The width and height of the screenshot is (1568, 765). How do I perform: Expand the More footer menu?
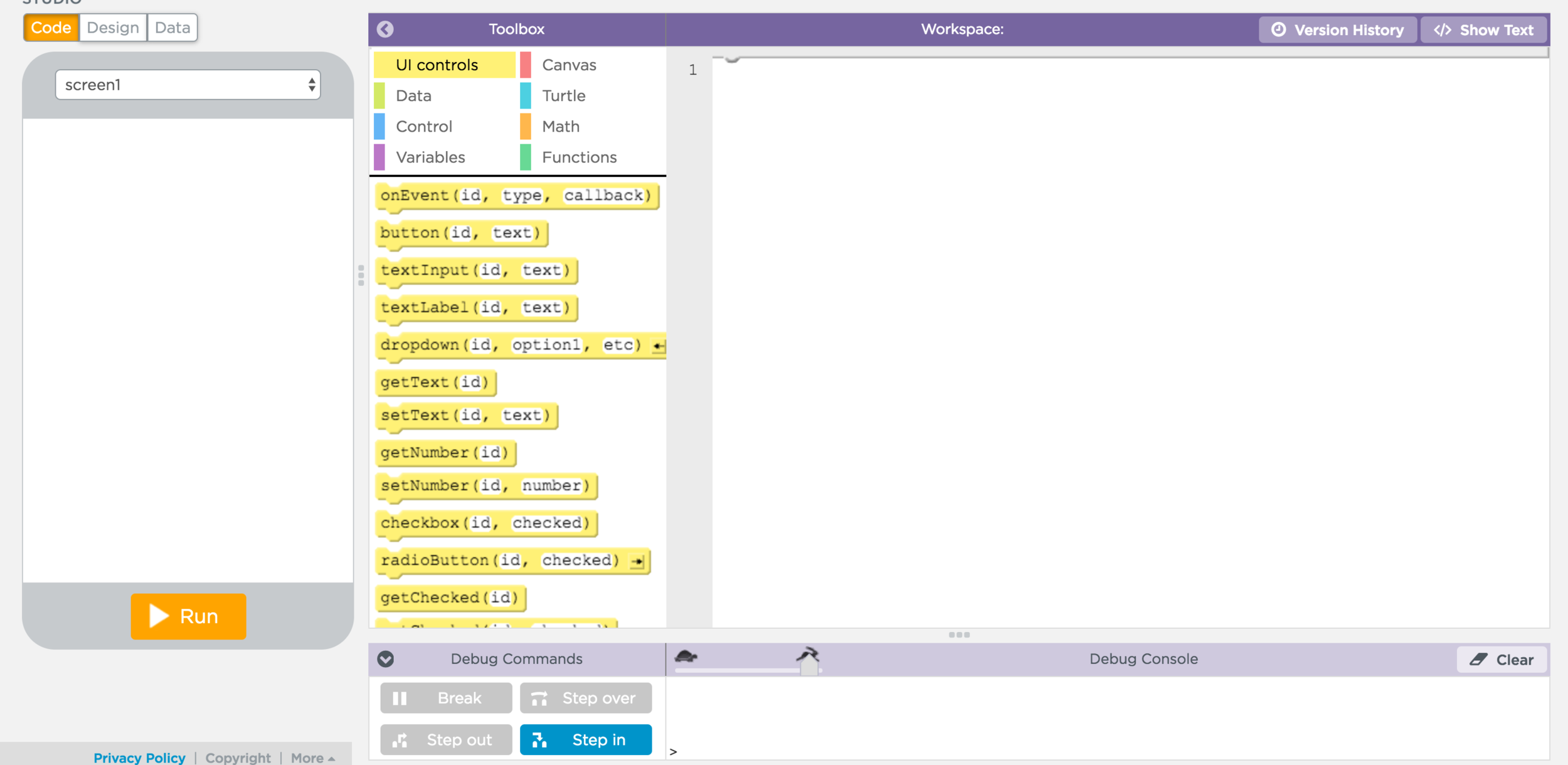coord(312,757)
